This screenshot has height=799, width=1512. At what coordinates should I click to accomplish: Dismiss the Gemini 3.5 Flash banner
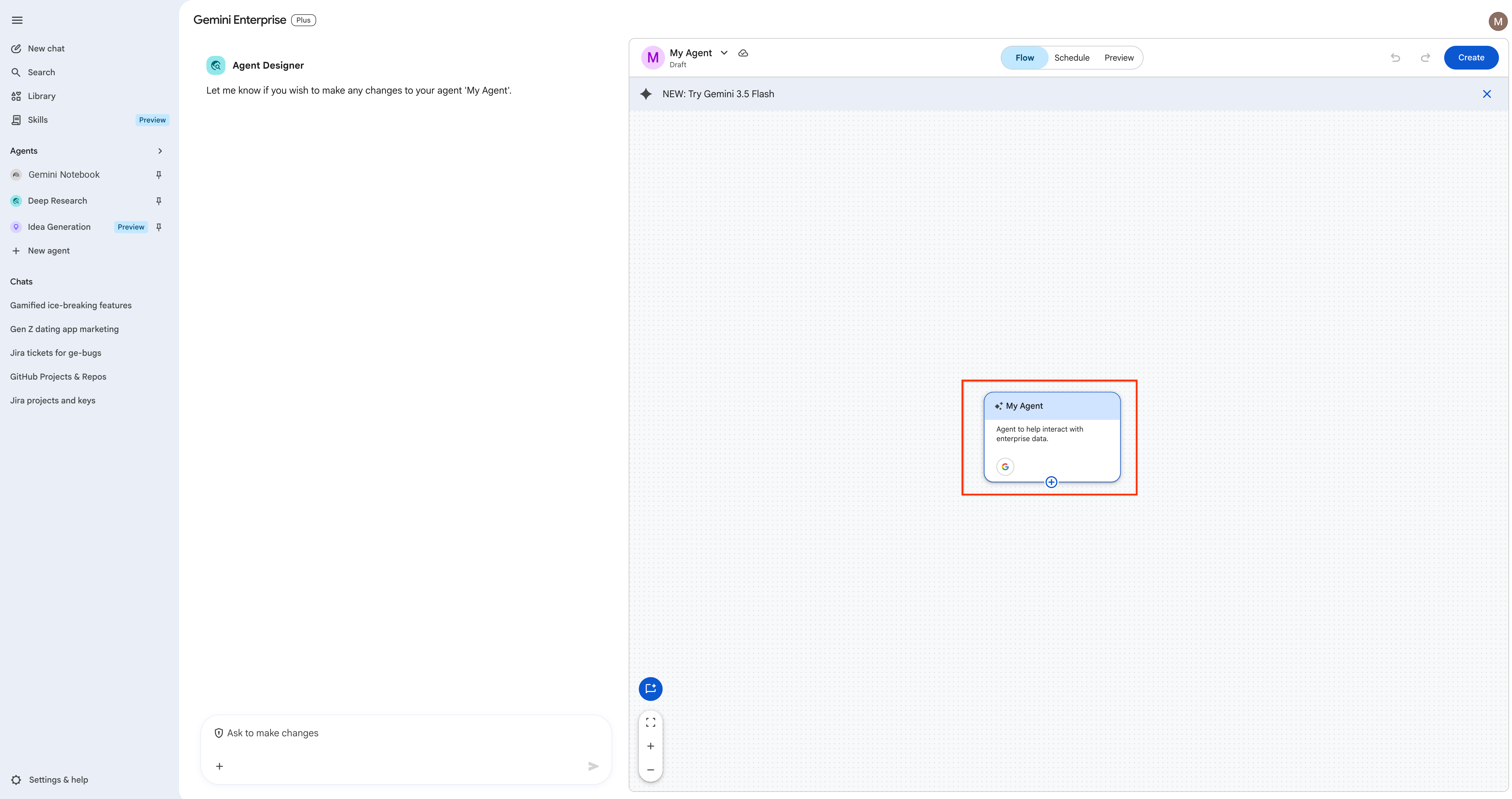click(x=1487, y=94)
